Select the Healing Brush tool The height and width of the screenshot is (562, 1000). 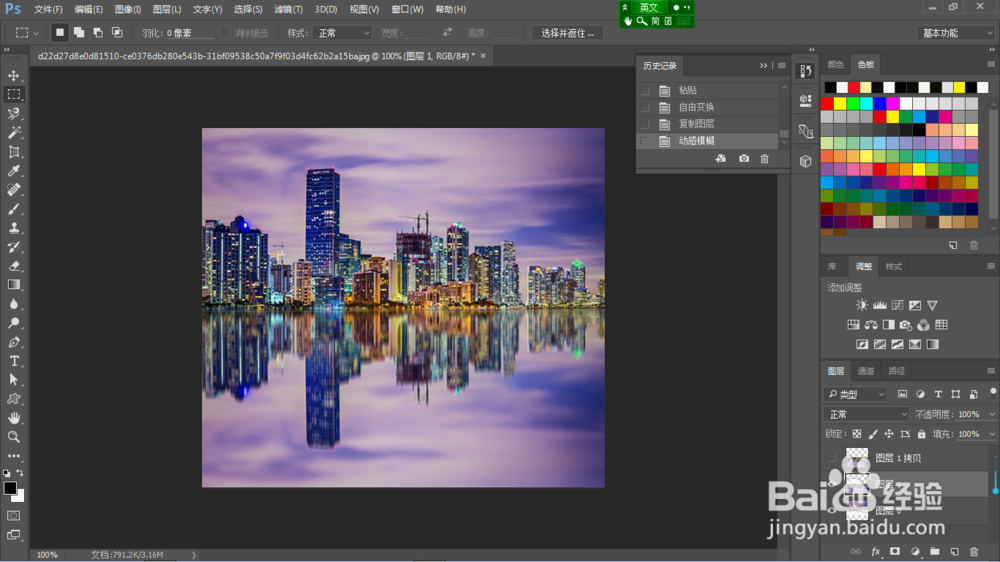coord(13,189)
